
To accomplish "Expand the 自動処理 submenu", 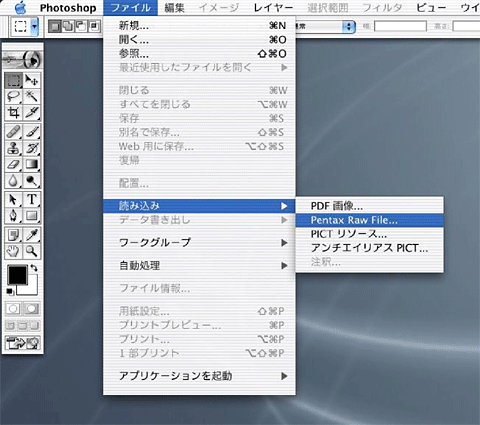I will pos(199,266).
